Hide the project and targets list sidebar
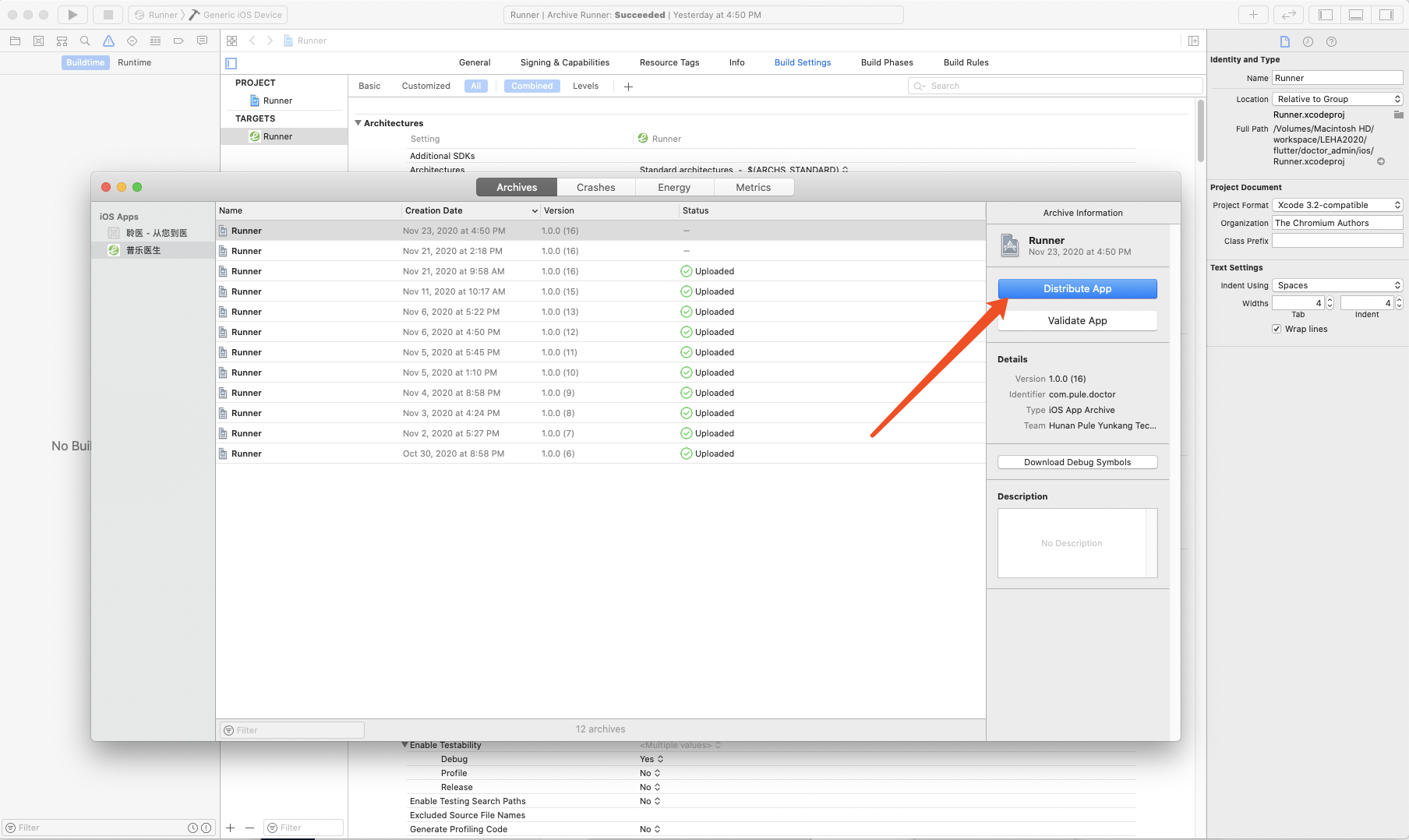Screen dimensions: 1409x840 231,63
